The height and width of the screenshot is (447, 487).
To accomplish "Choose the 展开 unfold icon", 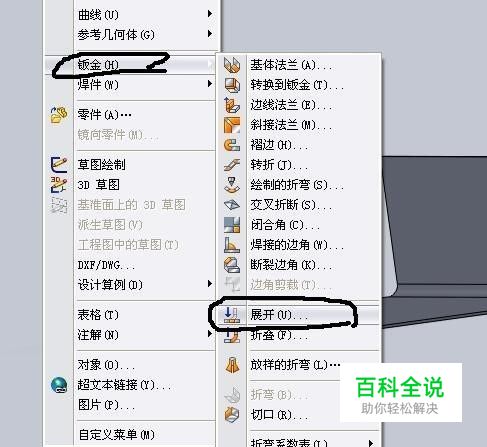I will (x=232, y=315).
